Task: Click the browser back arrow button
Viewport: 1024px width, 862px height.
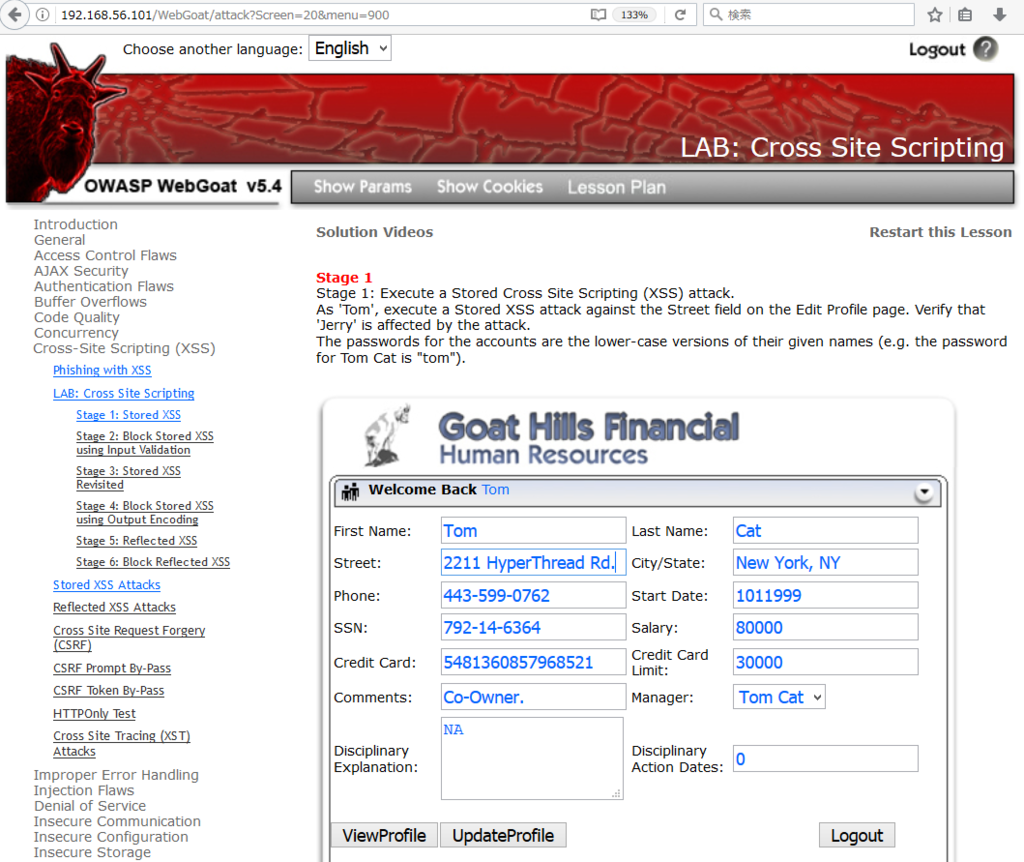Action: 14,14
